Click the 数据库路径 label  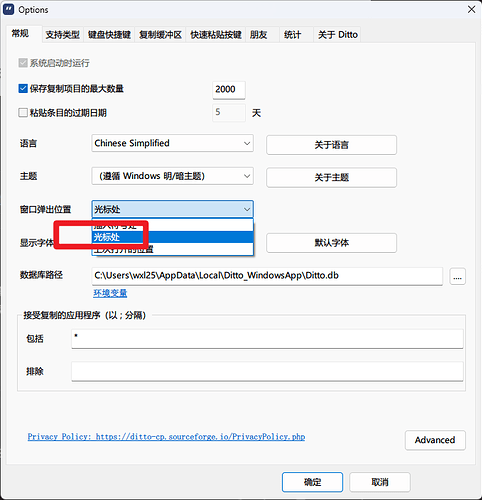pyautogui.click(x=41, y=275)
